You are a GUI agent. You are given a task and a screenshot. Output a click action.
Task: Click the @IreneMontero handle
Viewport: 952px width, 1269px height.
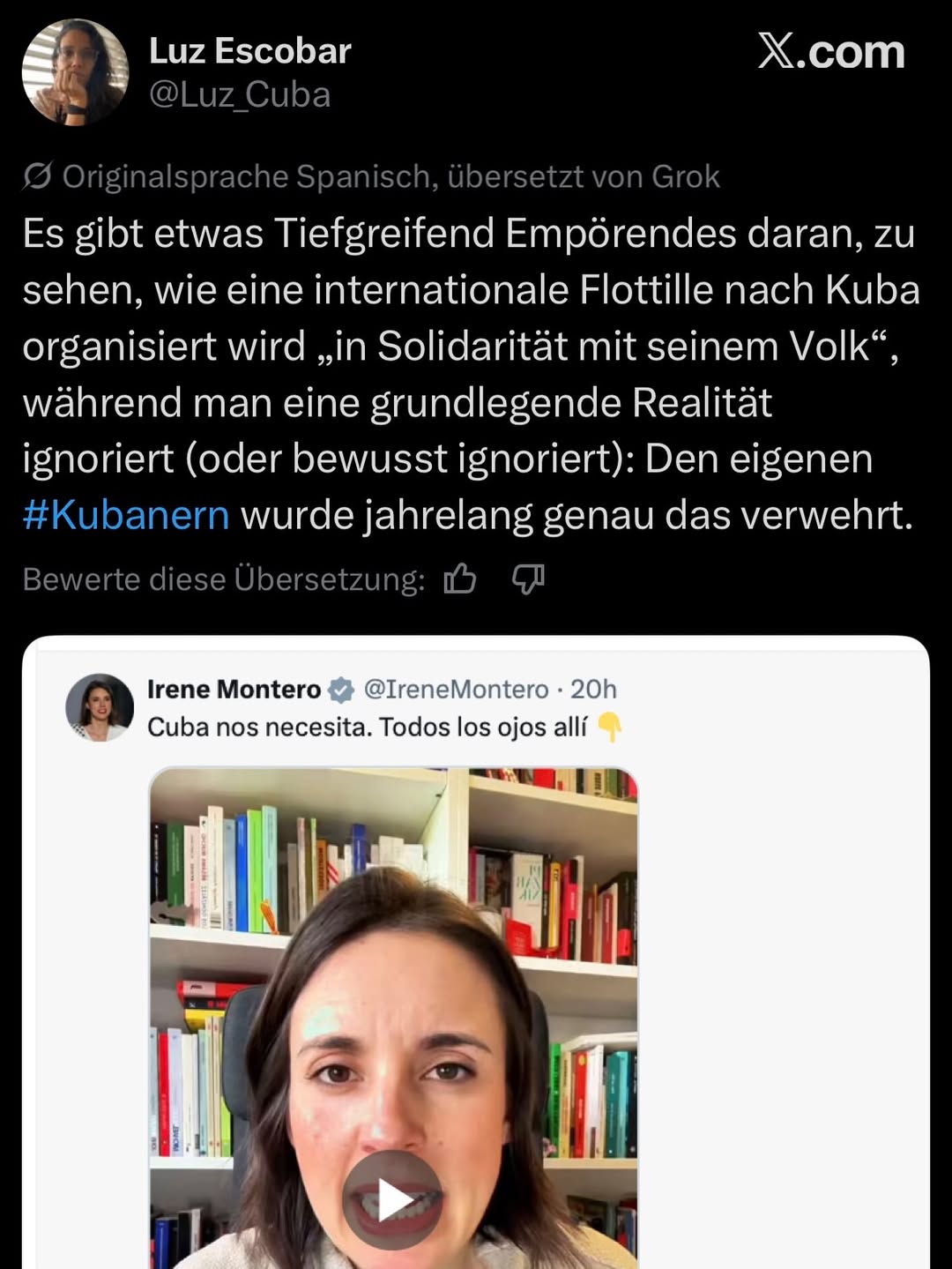click(456, 690)
